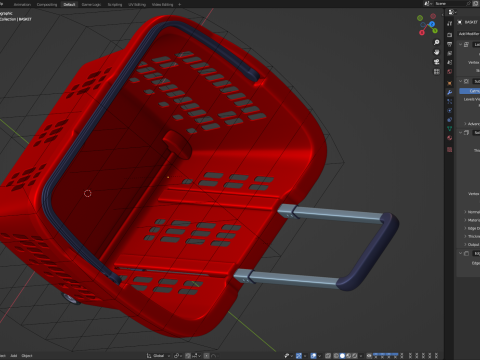Switch to the Scripting workspace tab
This screenshot has height=360, width=480.
(x=115, y=4)
